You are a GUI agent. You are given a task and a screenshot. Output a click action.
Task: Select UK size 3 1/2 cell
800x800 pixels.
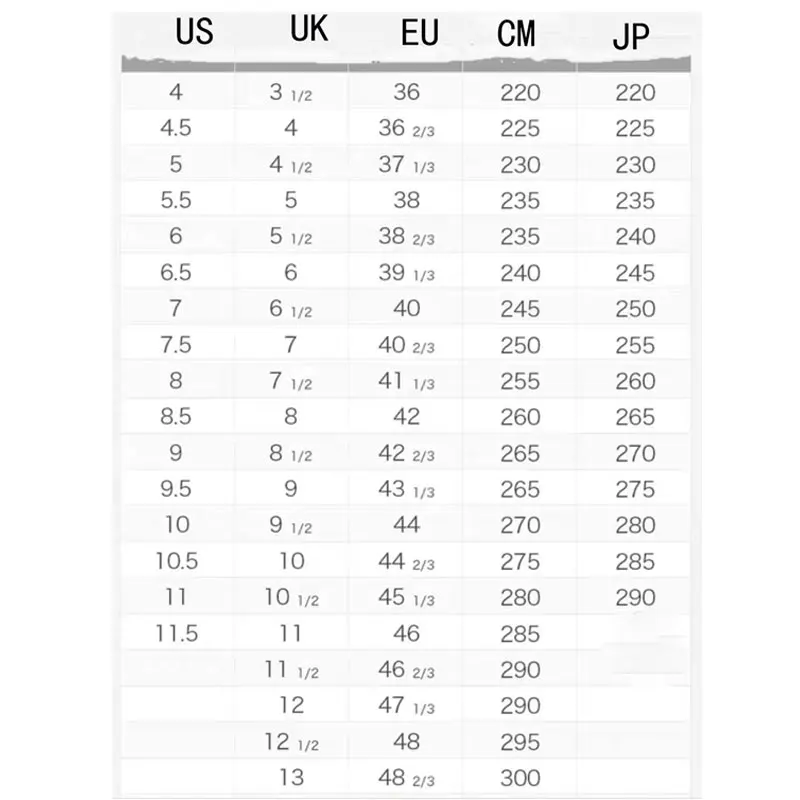click(291, 92)
